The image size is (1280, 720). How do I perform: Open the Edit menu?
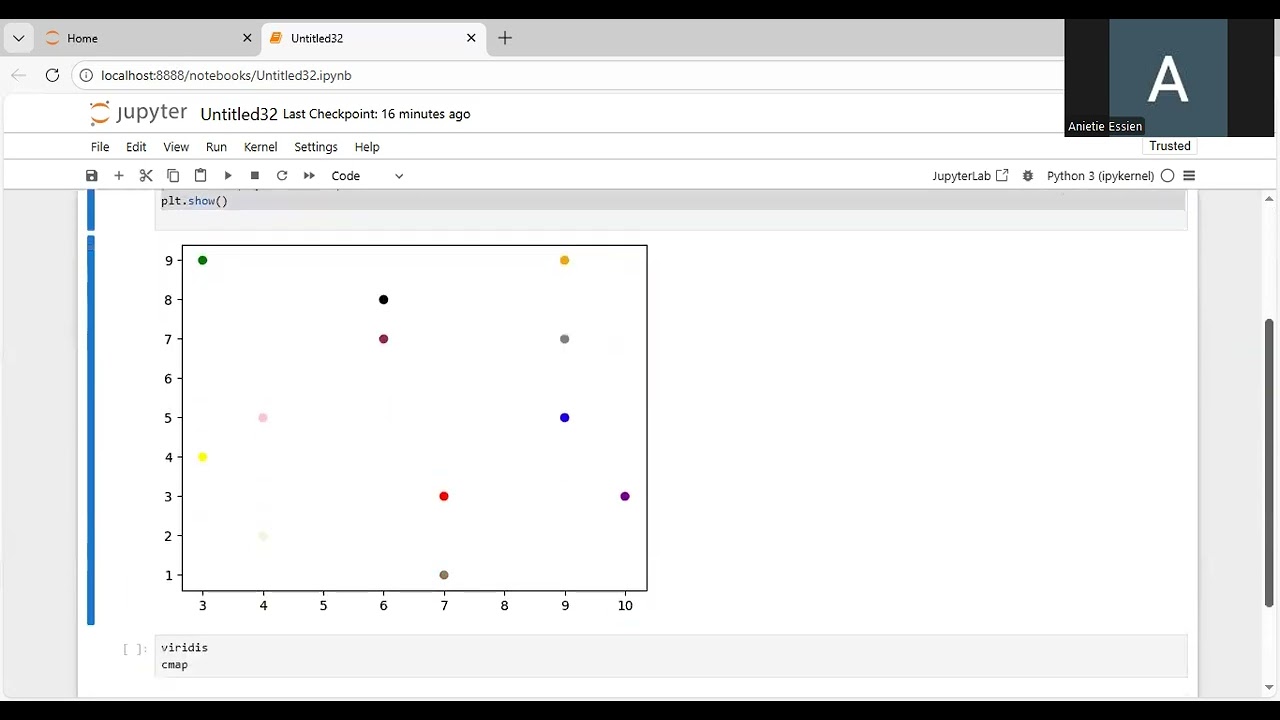(136, 147)
